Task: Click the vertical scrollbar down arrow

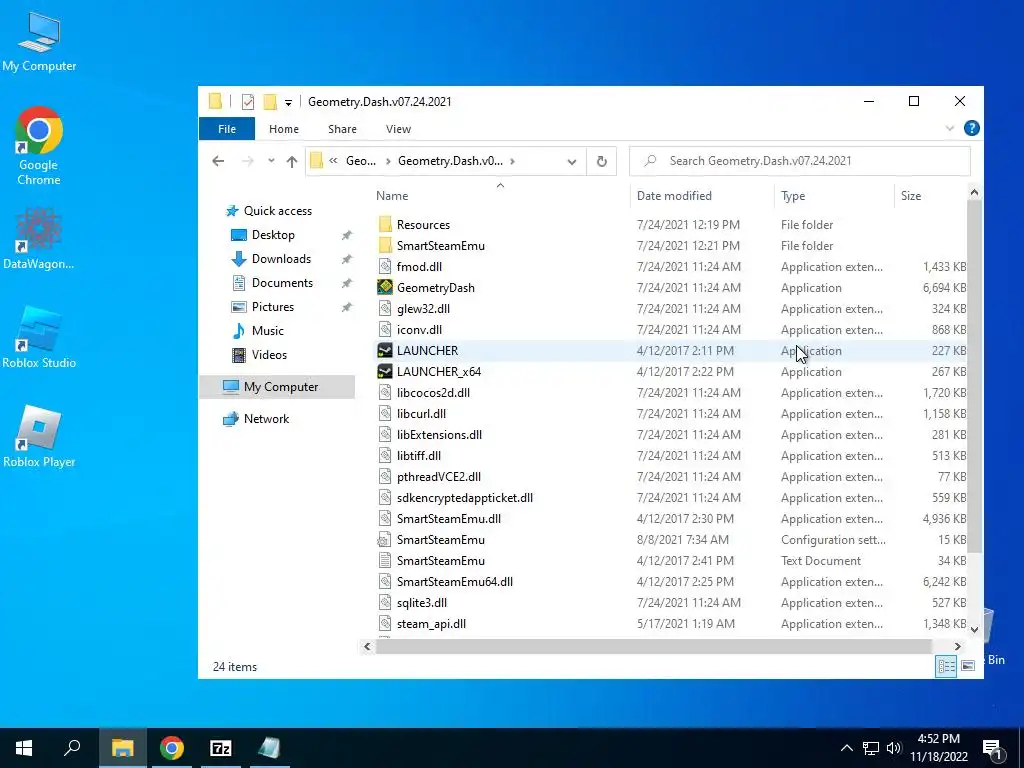Action: (974, 630)
